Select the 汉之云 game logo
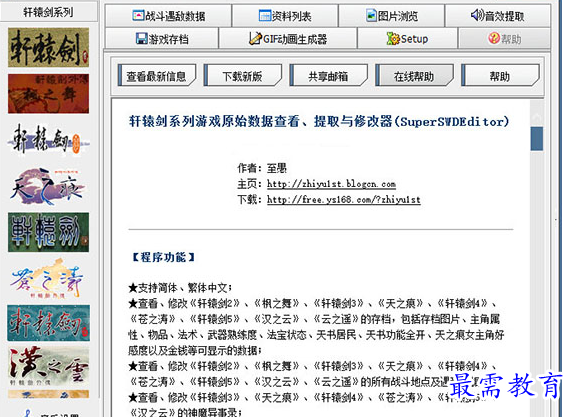Image resolution: width=571 pixels, height=417 pixels. coord(48,366)
